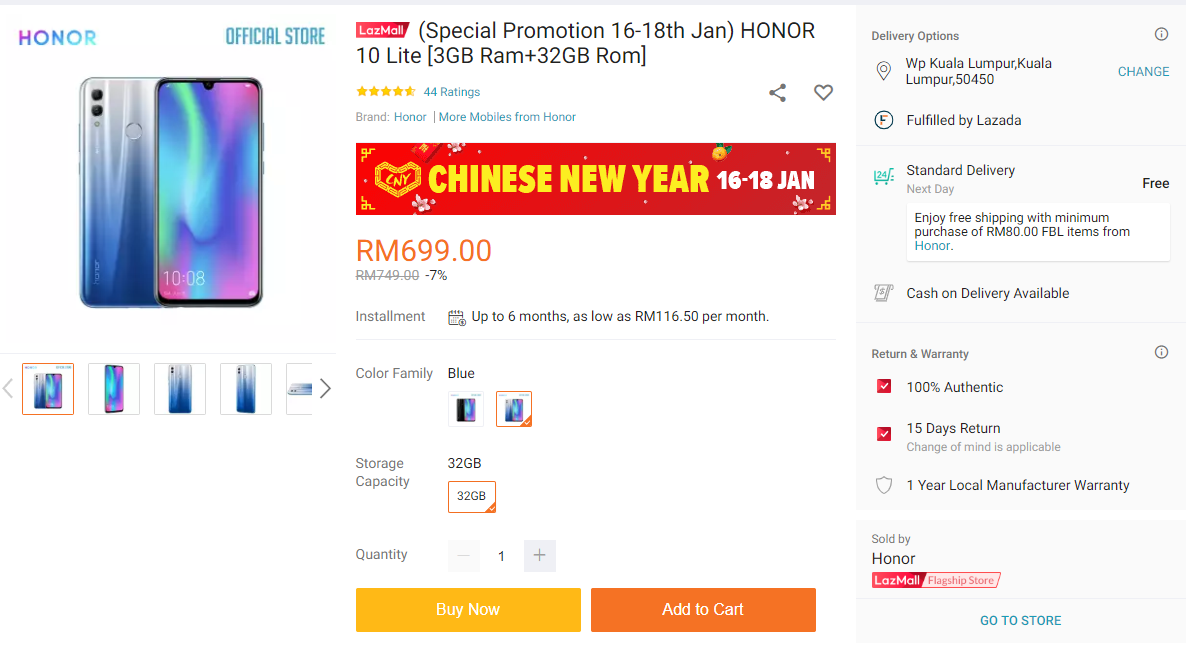View the second product thumbnail image
This screenshot has height=656, width=1186.
click(x=114, y=389)
